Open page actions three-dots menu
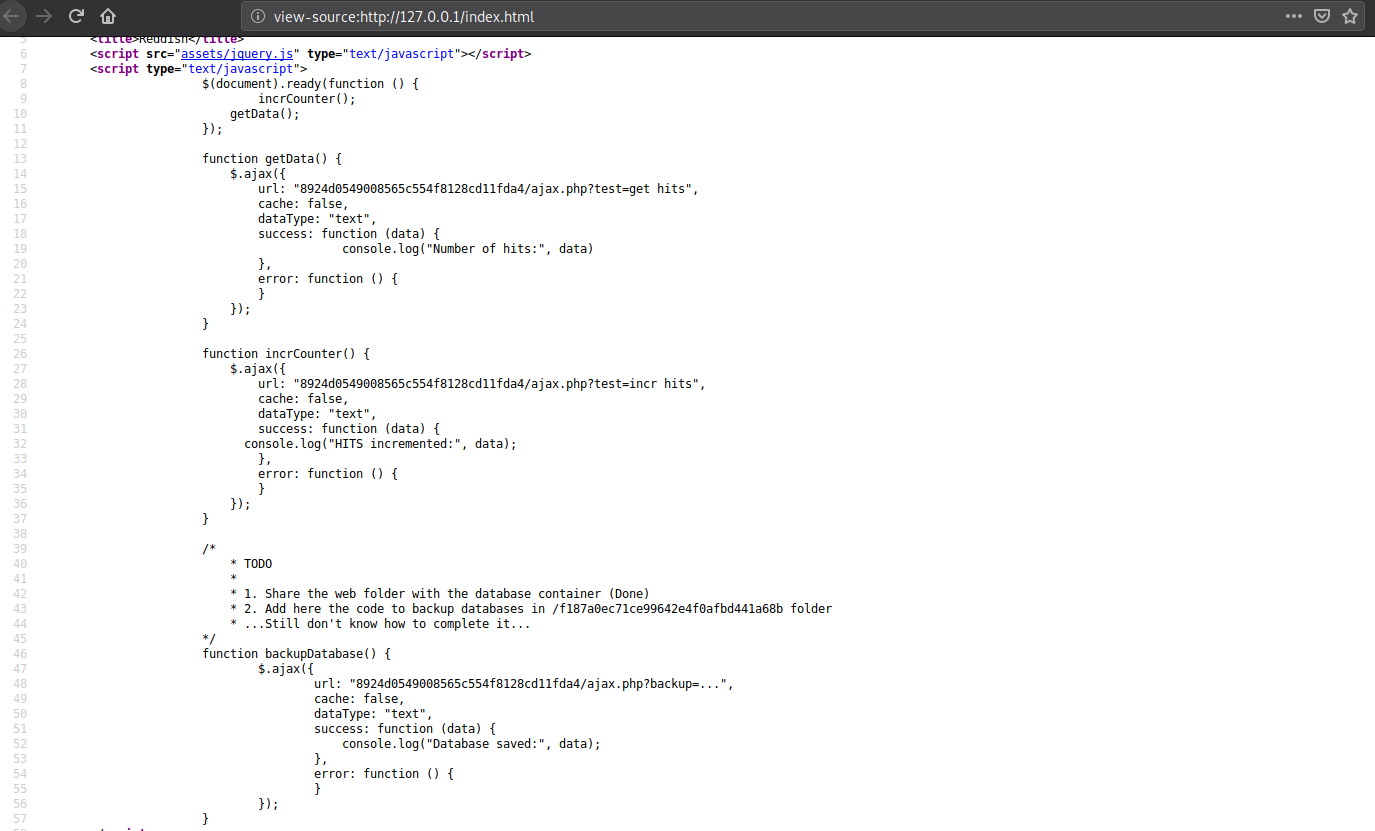 coord(1294,16)
